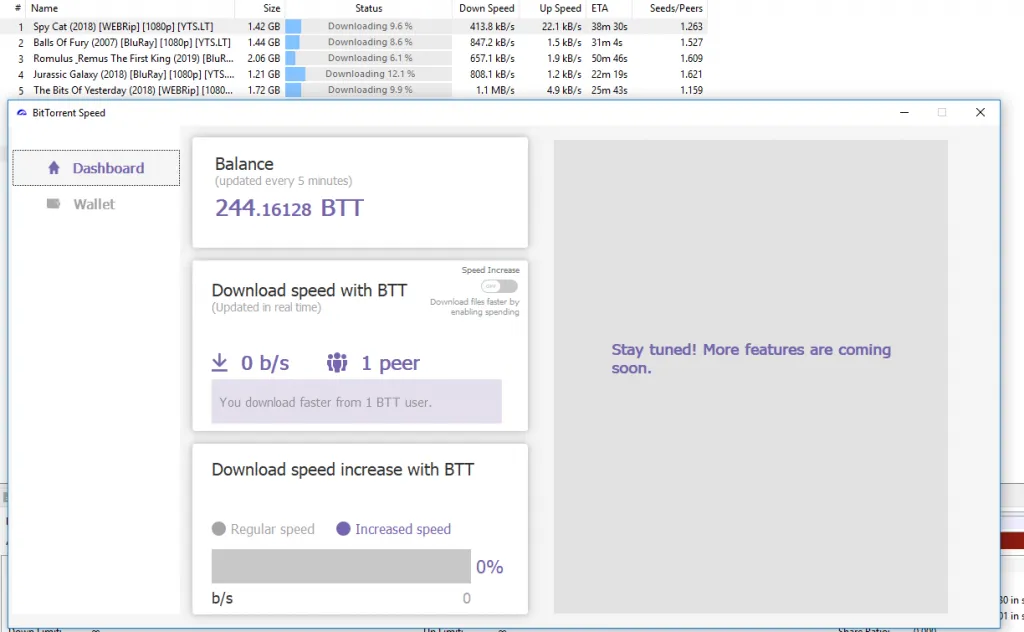The width and height of the screenshot is (1024, 632).
Task: Click the Increased speed legend dot
Action: pos(344,529)
